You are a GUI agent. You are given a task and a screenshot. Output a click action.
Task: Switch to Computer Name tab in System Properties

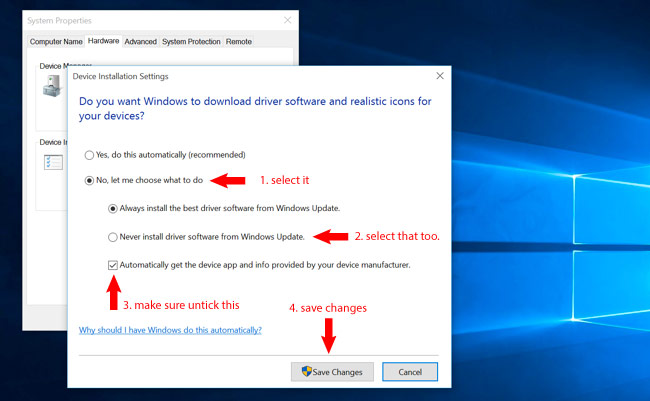coord(56,42)
